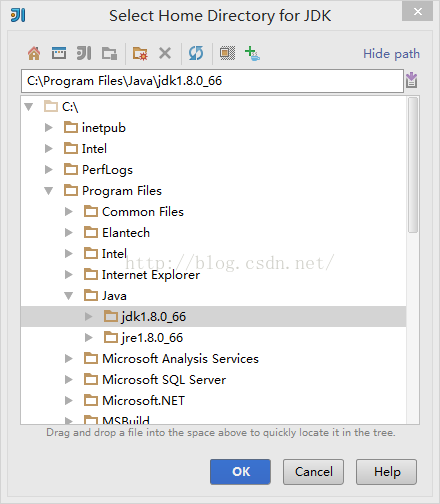The image size is (440, 504).
Task: Click the Java folder icon
Action: point(91,295)
